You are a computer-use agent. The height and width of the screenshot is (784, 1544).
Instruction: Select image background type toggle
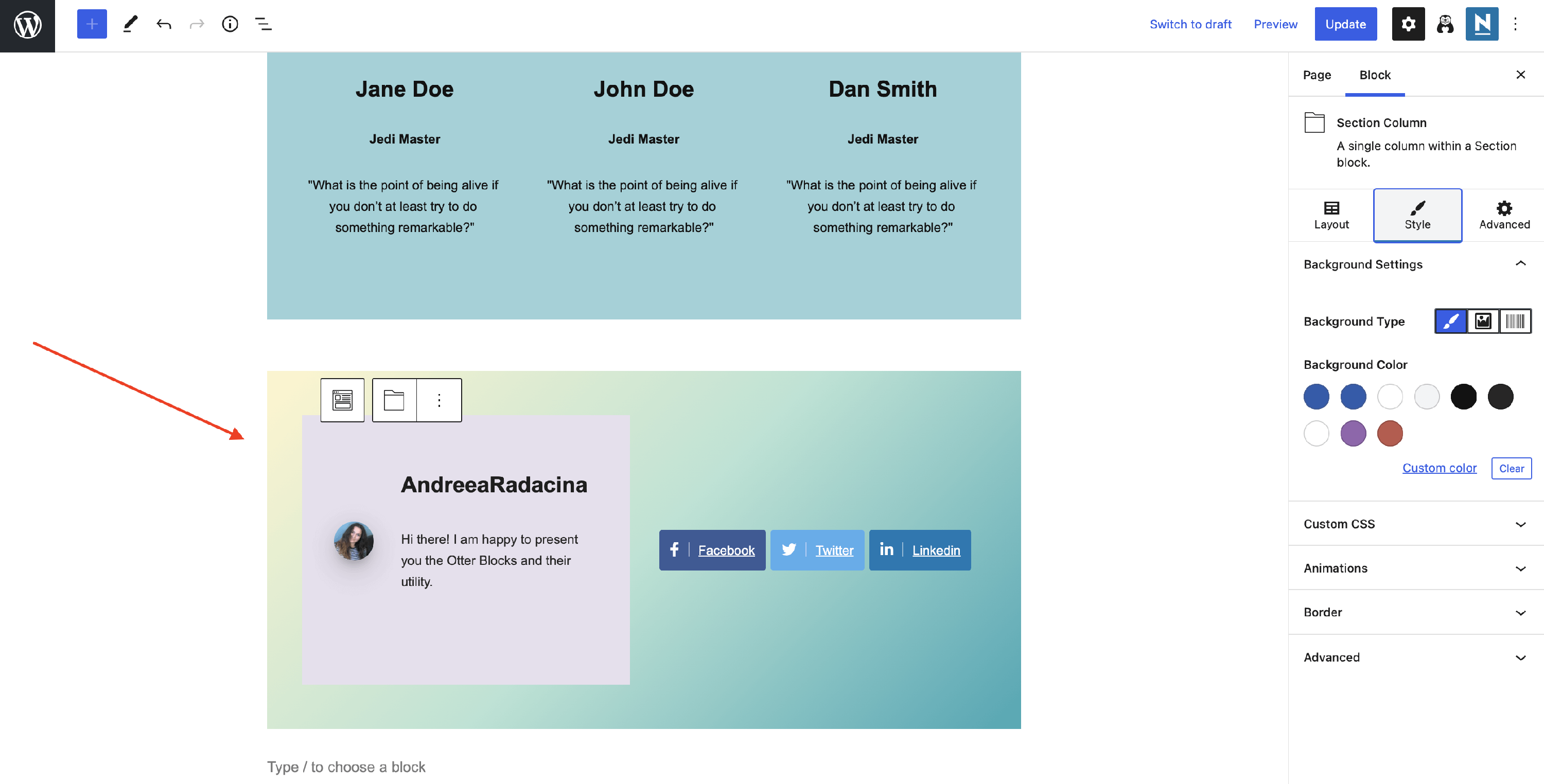tap(1483, 322)
